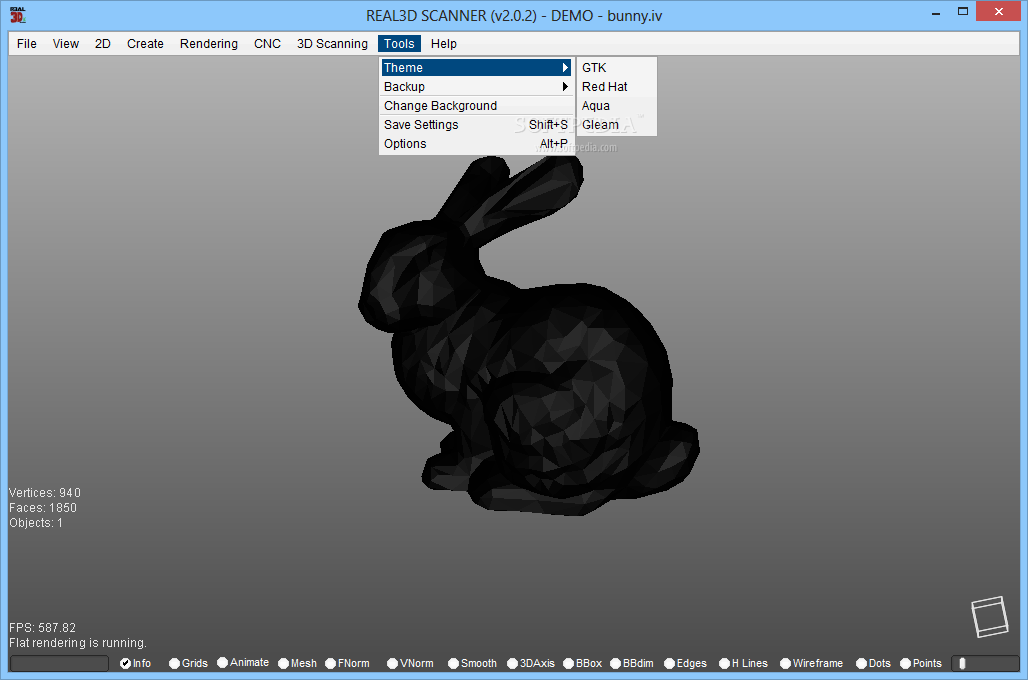Image resolution: width=1028 pixels, height=680 pixels.
Task: Choose Change Background from Tools menu
Action: [477, 106]
